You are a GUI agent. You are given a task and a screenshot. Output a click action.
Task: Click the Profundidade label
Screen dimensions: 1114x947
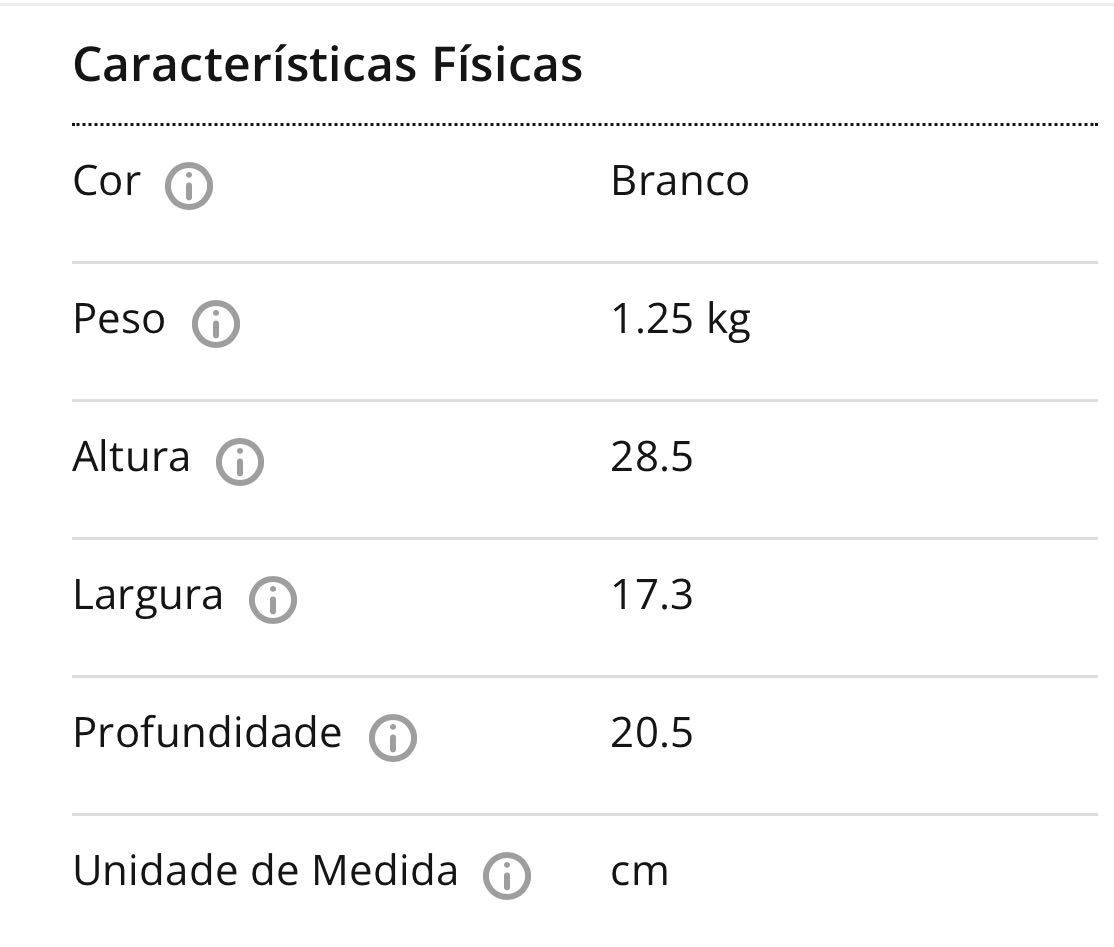click(207, 732)
